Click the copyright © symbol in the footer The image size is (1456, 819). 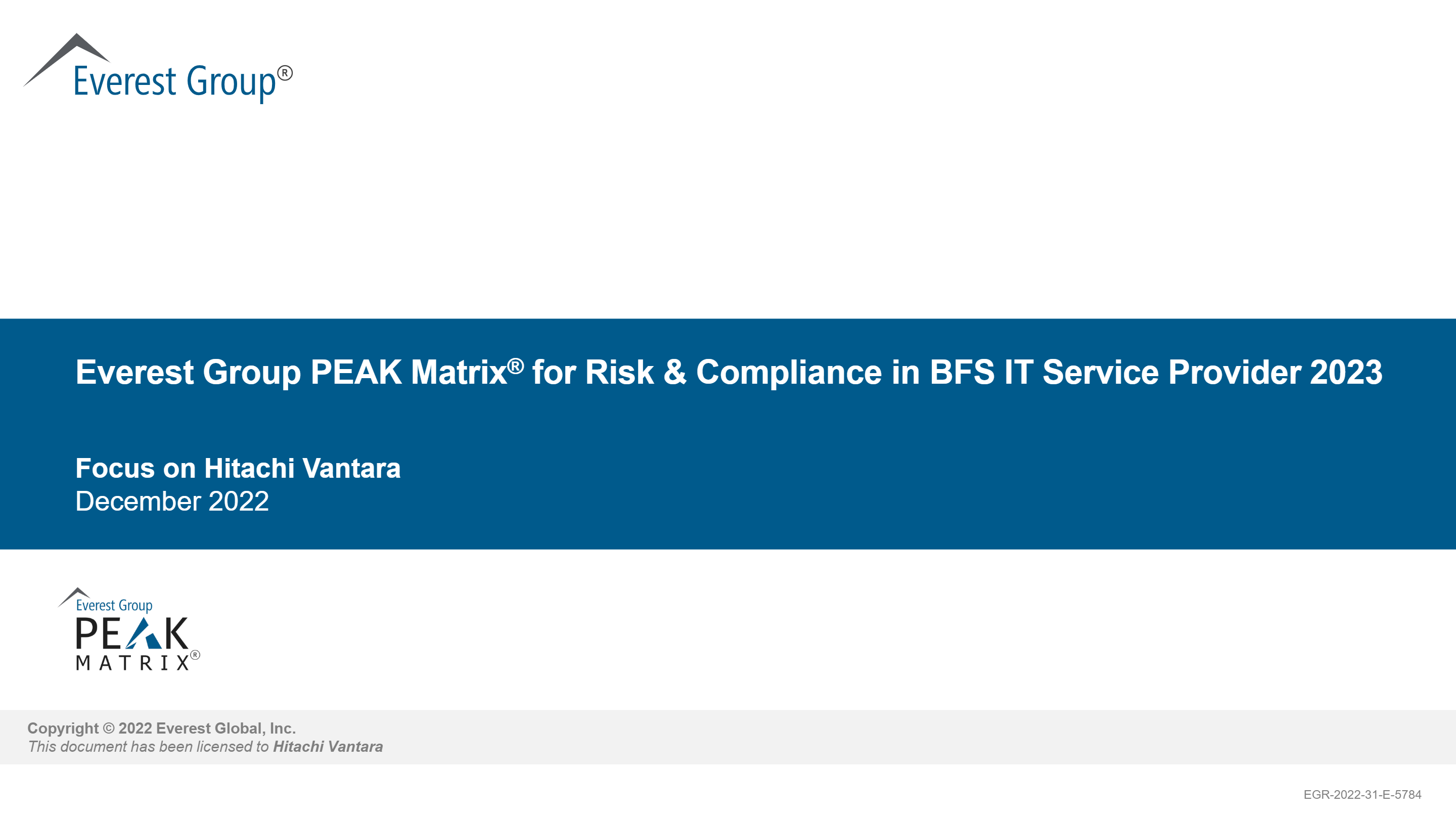(x=109, y=729)
